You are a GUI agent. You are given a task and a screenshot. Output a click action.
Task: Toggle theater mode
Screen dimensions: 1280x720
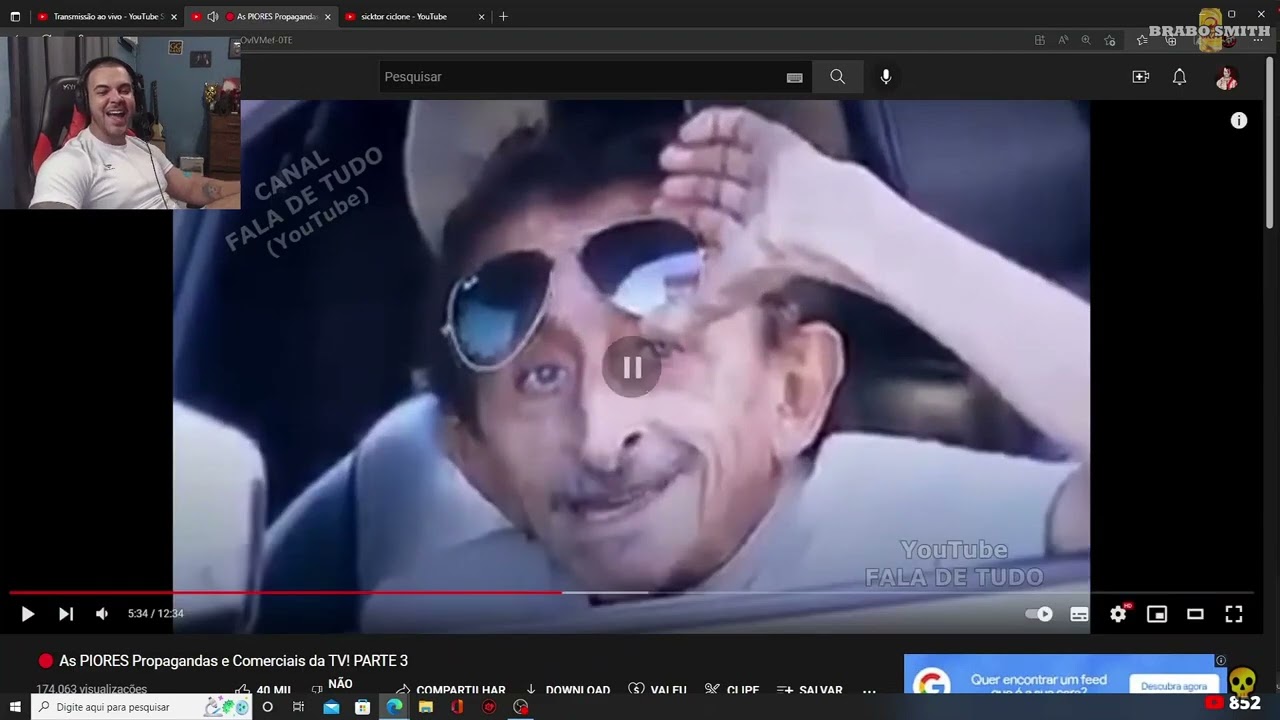click(1195, 614)
